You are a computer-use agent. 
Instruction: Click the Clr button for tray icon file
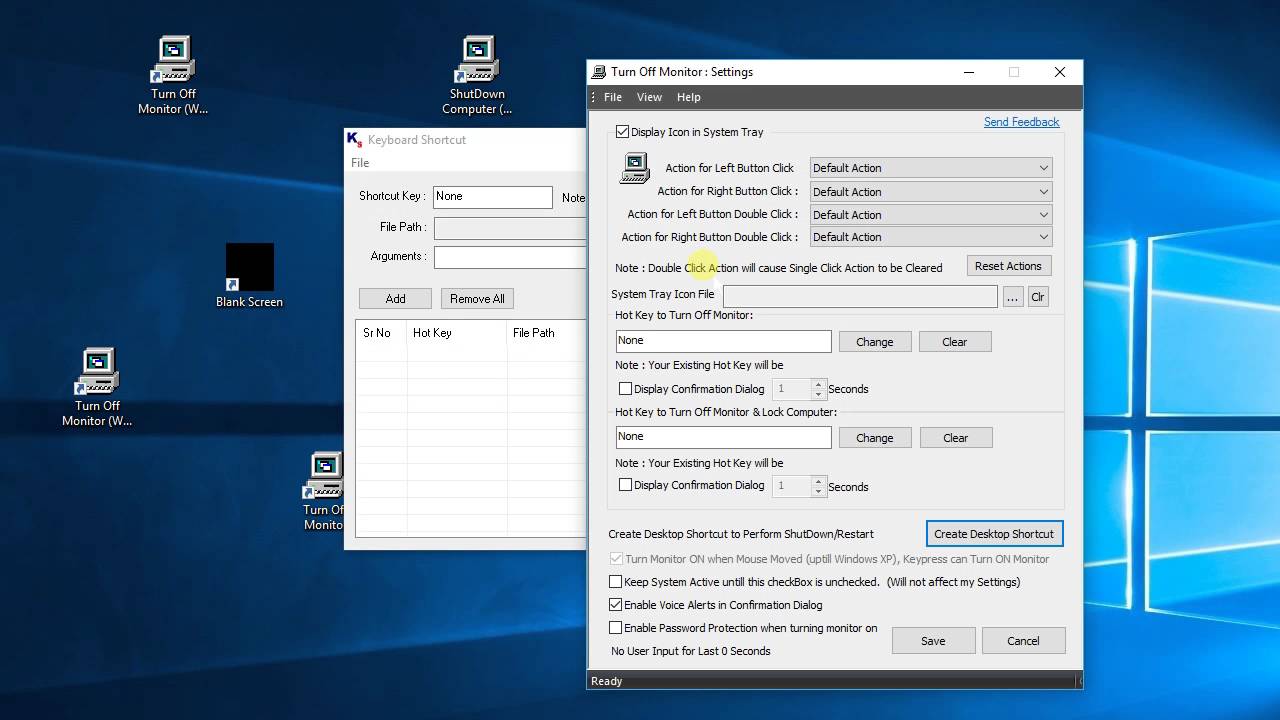coord(1038,297)
